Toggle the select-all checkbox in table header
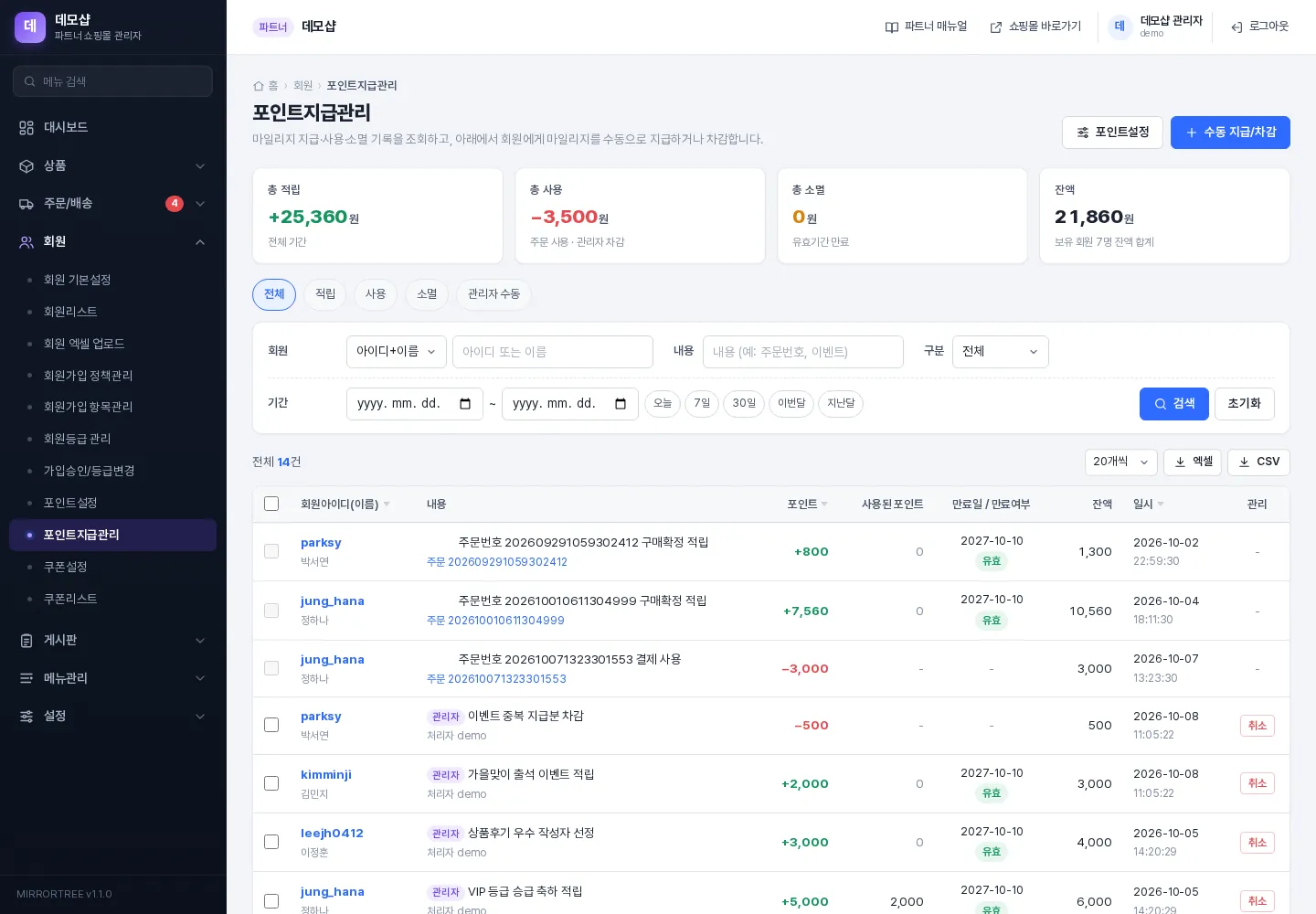 pos(271,505)
